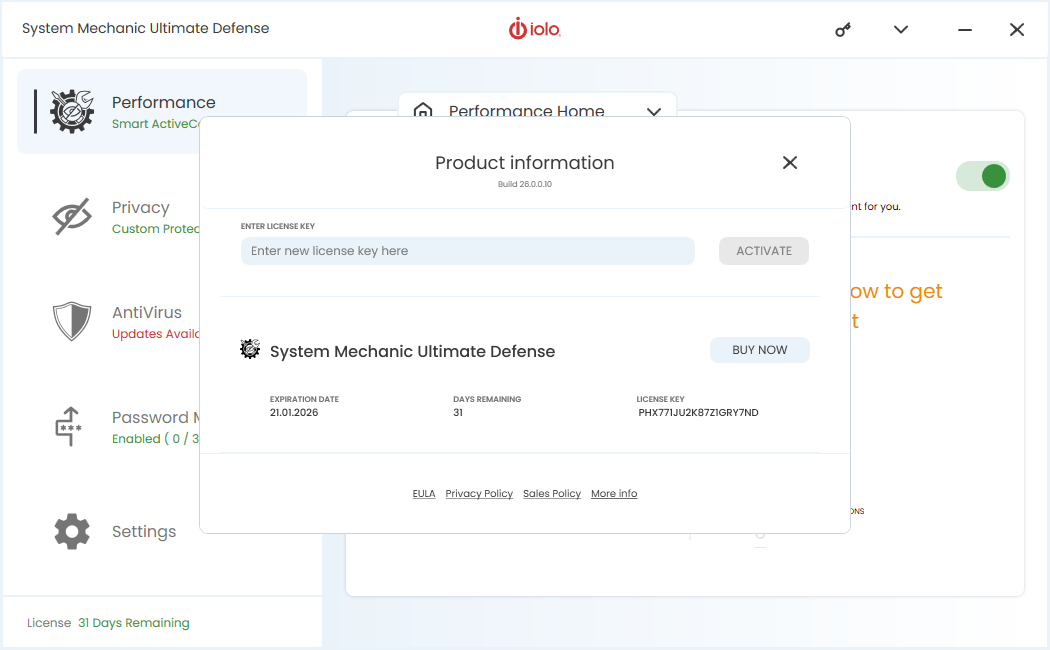Screen dimensions: 1050x650
Task: Click the System Mechanic Ultimate Defense product name
Action: click(412, 351)
